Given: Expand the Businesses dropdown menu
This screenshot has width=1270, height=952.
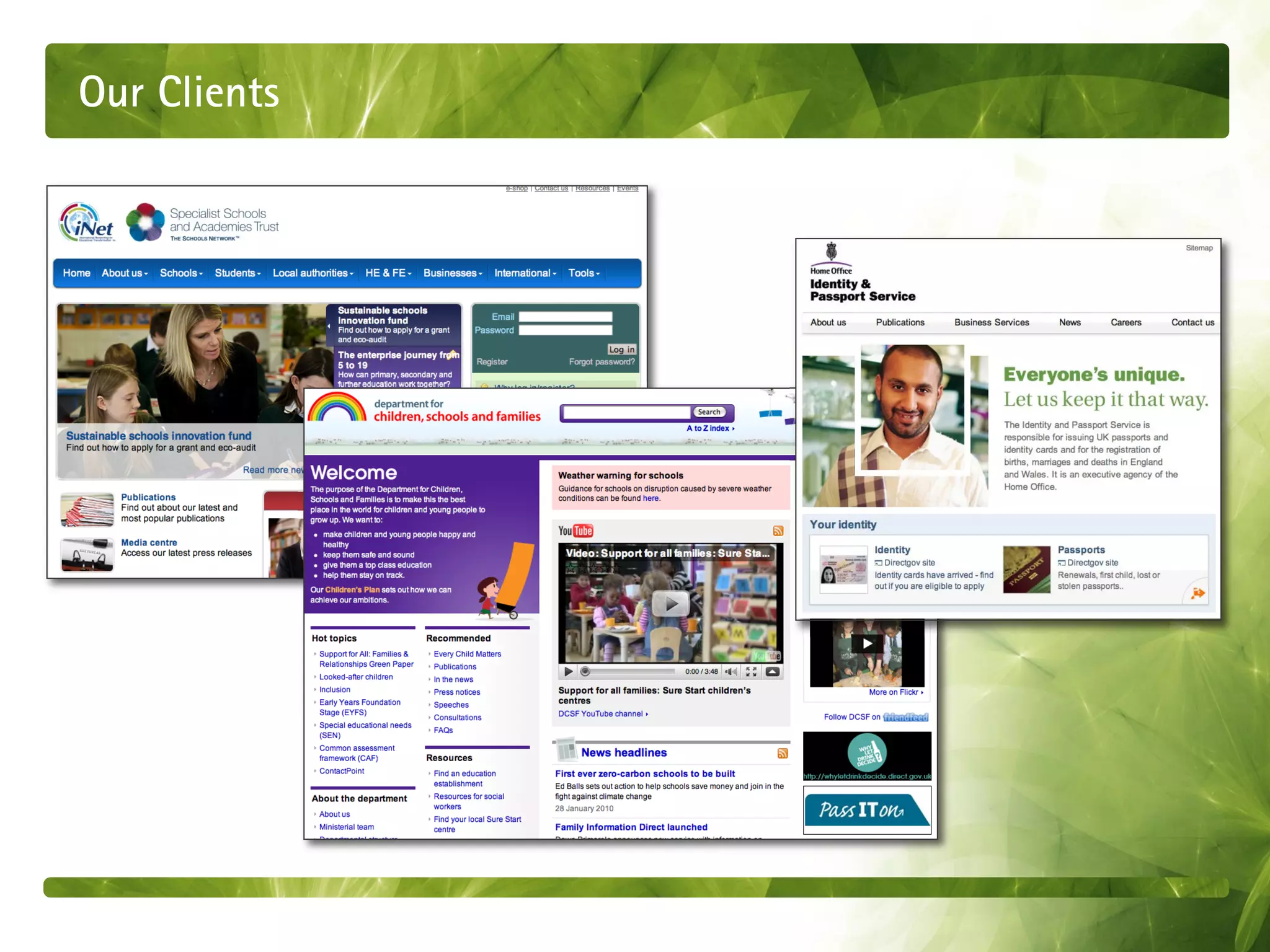Looking at the screenshot, I should click(x=453, y=273).
